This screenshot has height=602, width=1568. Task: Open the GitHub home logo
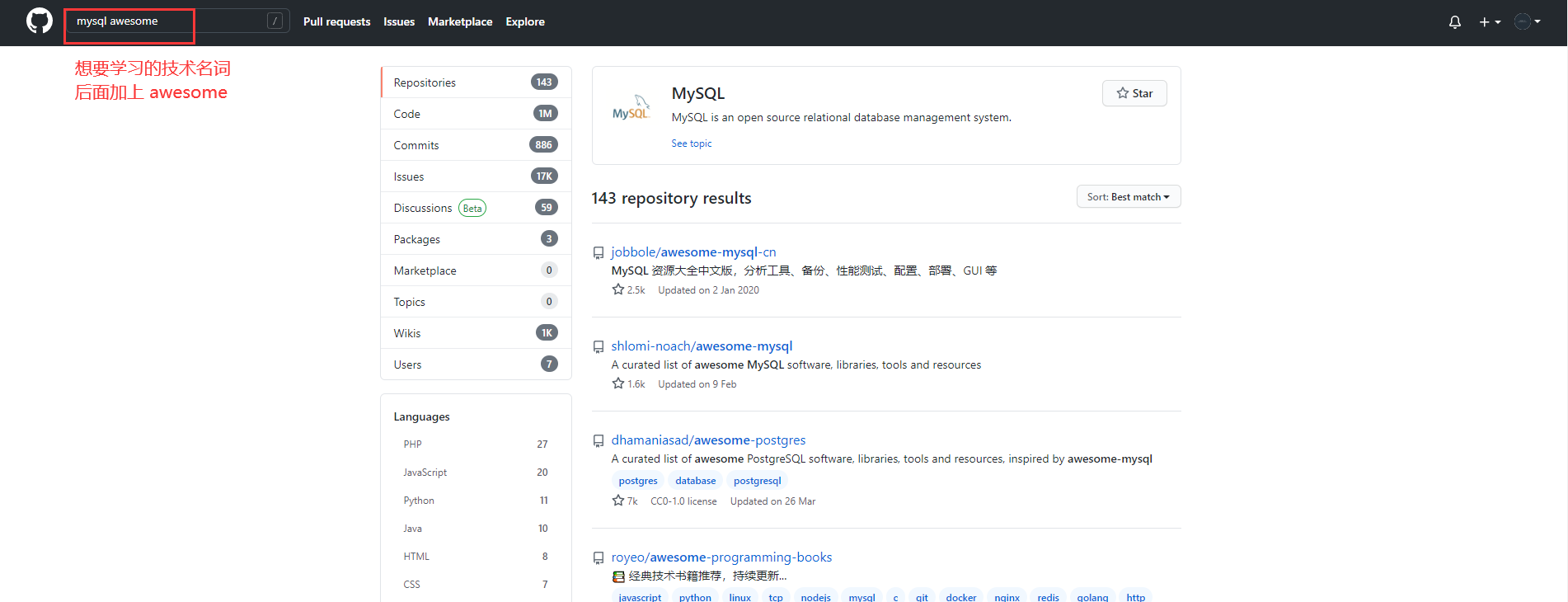[x=39, y=21]
